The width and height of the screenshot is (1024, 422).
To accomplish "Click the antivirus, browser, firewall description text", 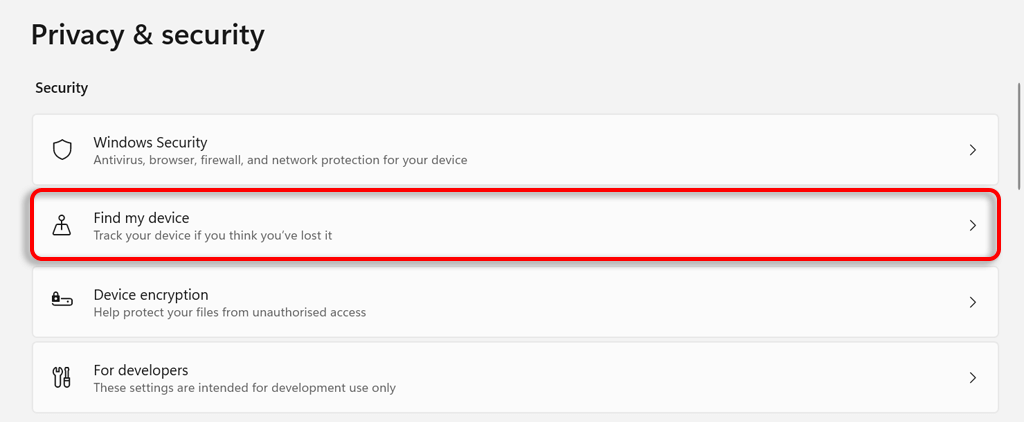I will click(x=280, y=160).
